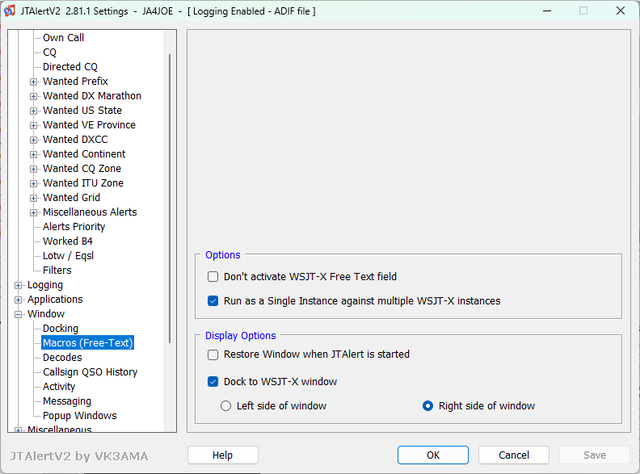Viewport: 640px width, 474px height.
Task: Expand the Wanted Grid node
Action: [33, 198]
